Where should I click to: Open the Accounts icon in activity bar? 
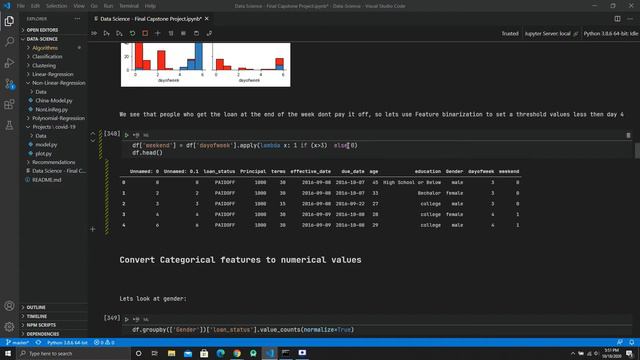(x=9, y=306)
